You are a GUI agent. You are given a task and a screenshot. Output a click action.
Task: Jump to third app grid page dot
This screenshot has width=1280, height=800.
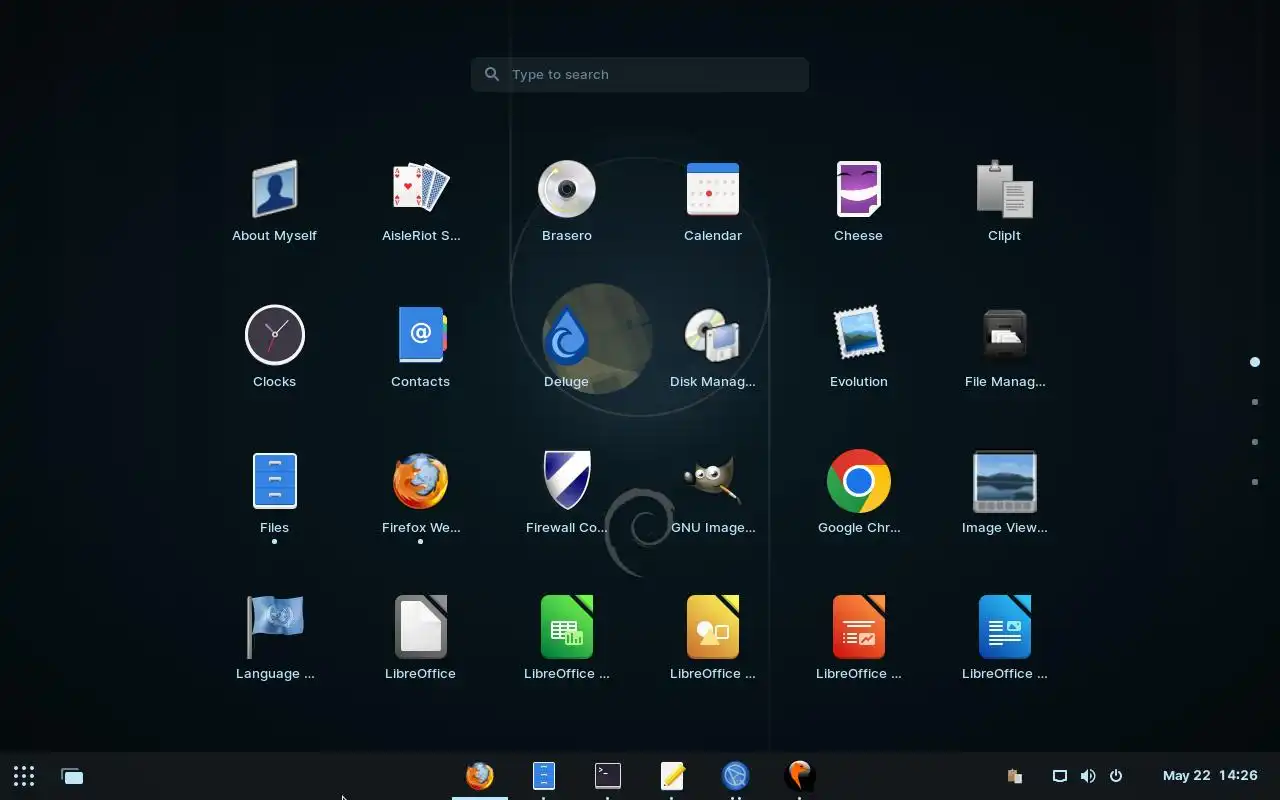tap(1254, 442)
